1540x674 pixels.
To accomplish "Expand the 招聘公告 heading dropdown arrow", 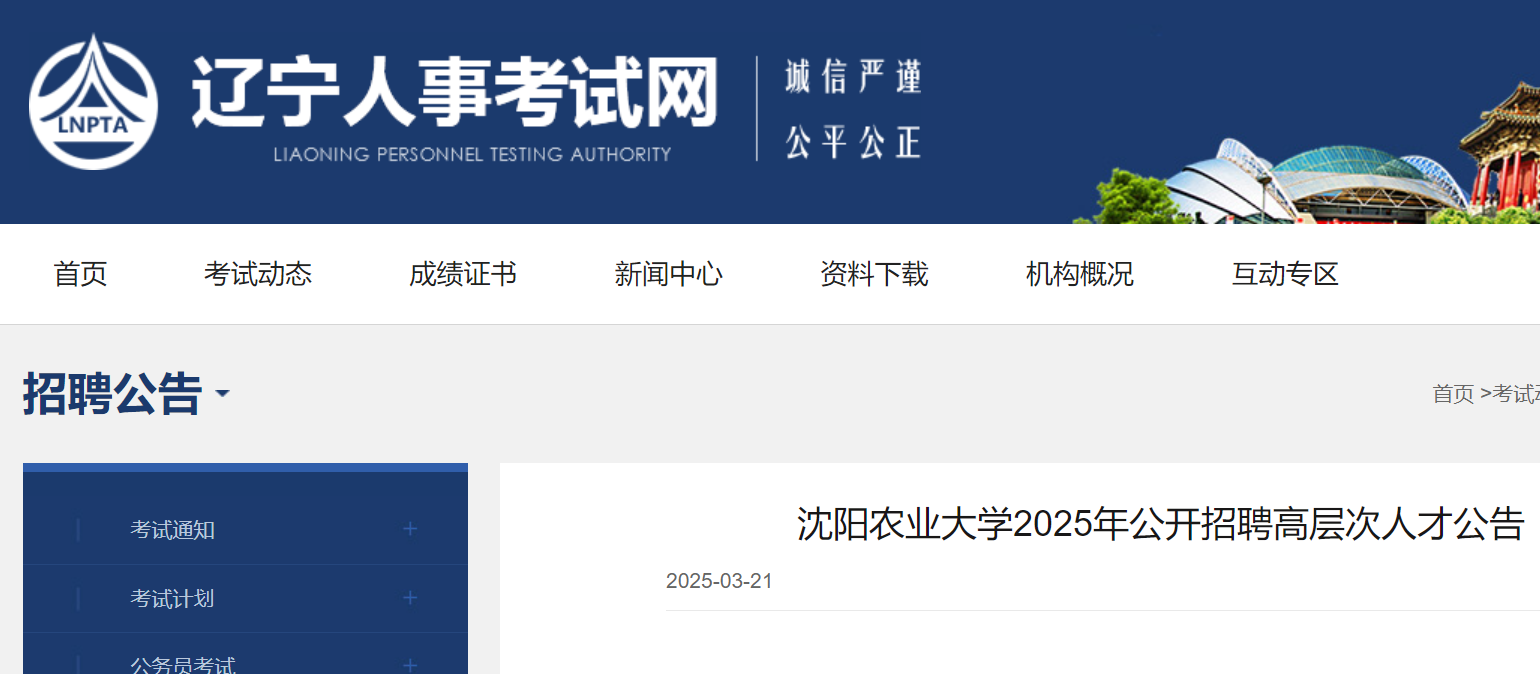I will point(222,394).
